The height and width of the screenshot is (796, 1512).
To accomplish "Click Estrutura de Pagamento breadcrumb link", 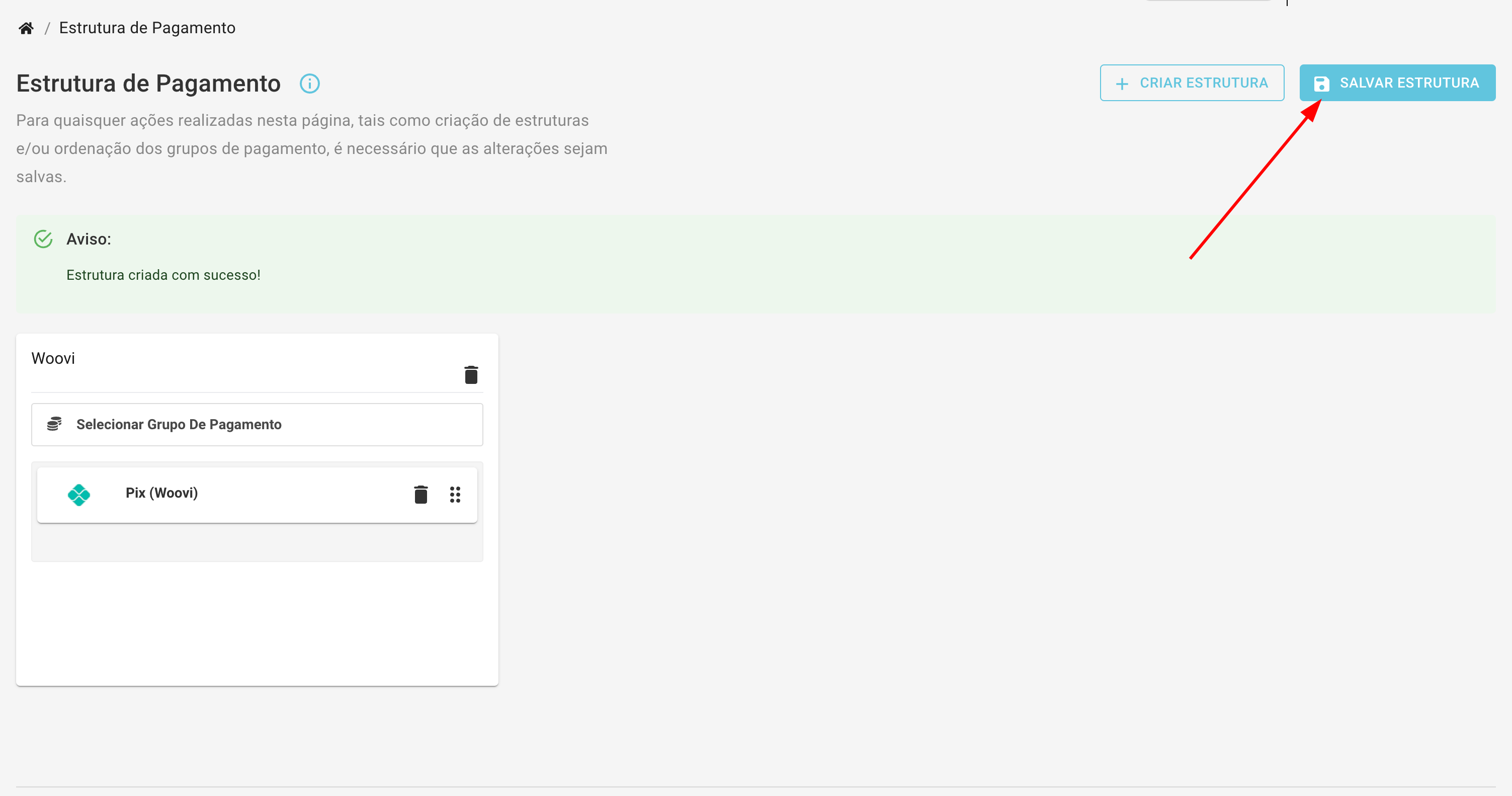I will point(147,28).
